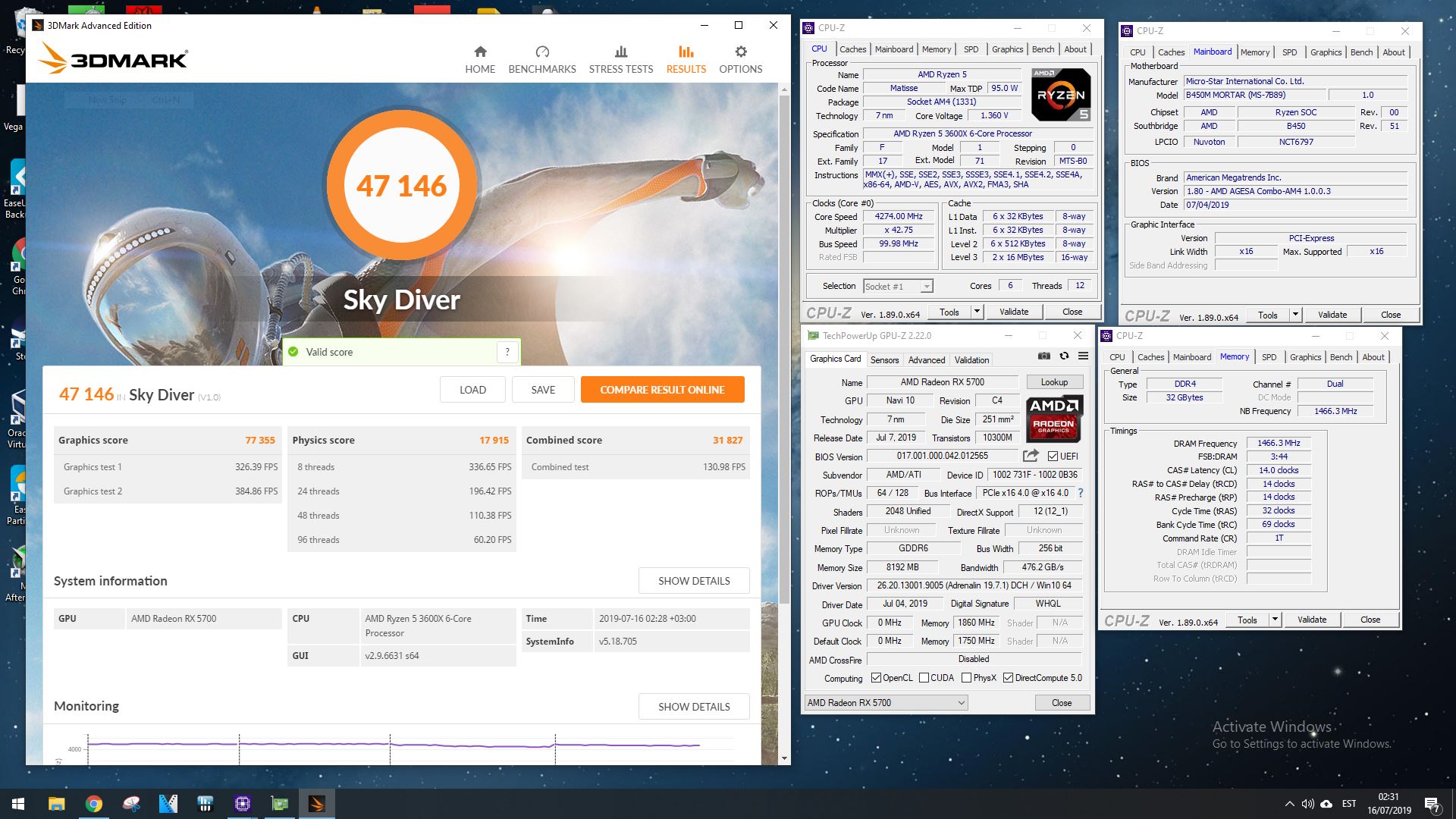Open Advanced tab in GPU-Z

(x=927, y=360)
